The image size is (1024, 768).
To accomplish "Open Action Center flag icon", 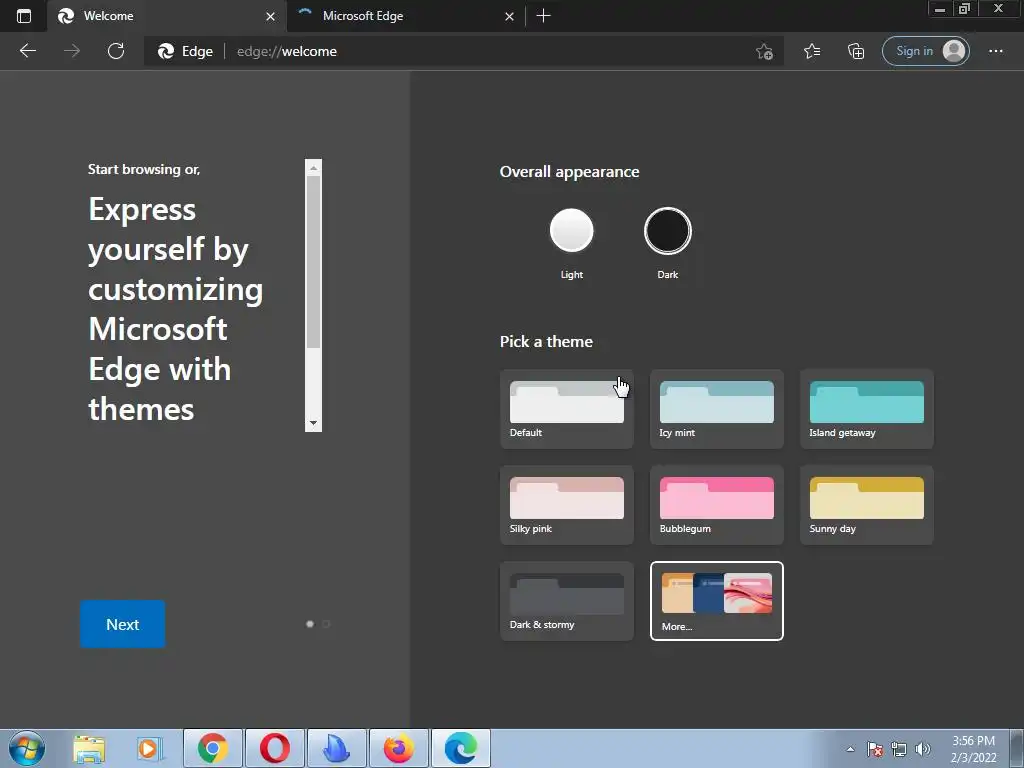I will 875,749.
